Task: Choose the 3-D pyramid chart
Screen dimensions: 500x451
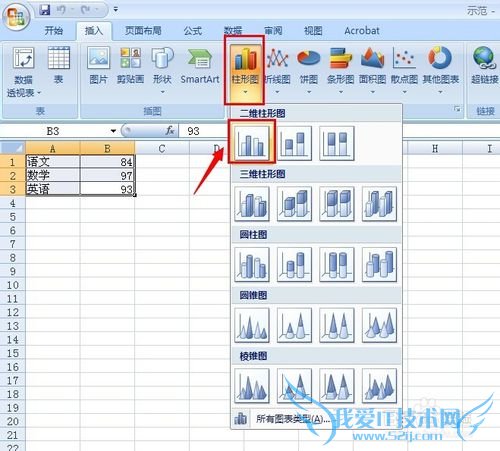Action: click(x=379, y=386)
